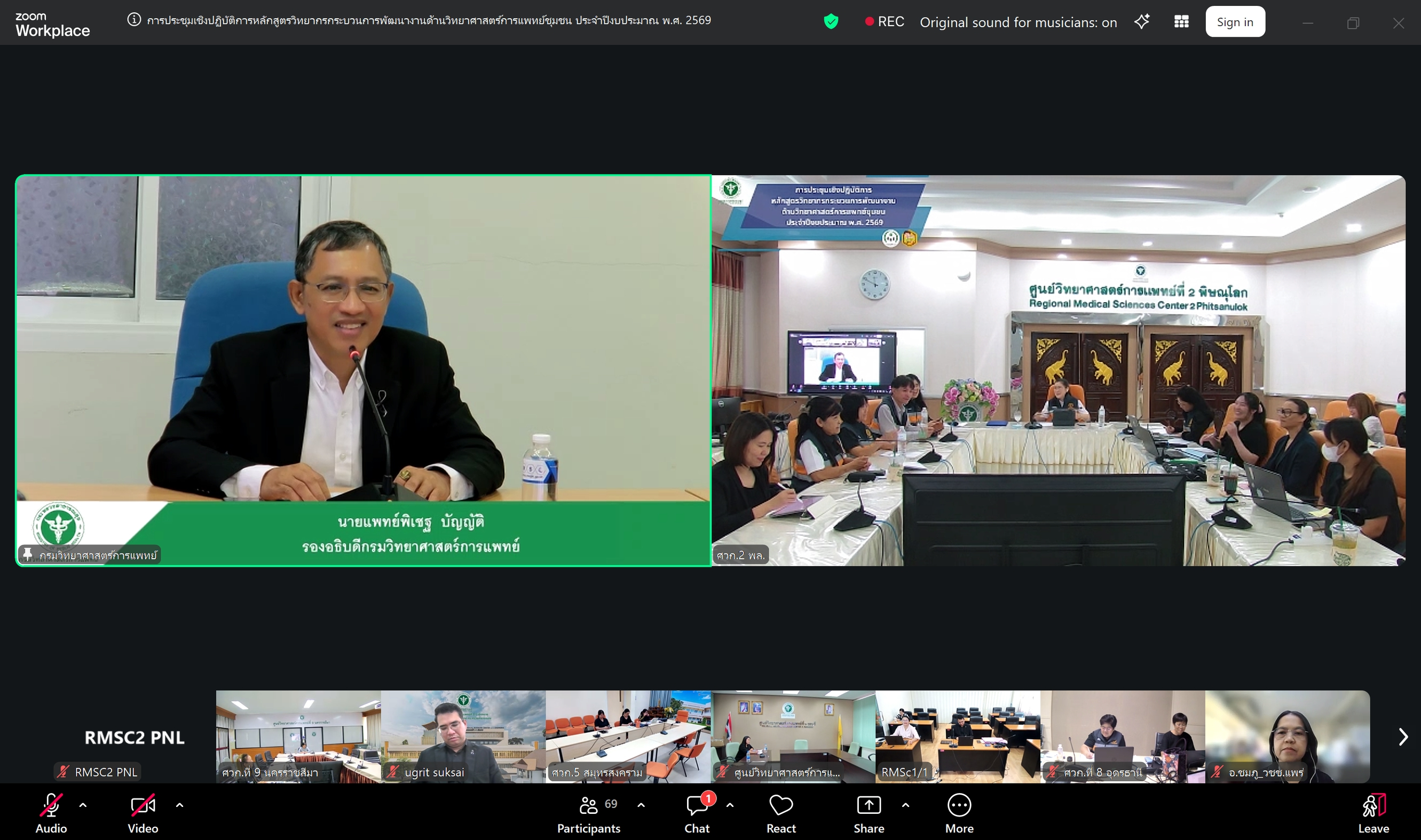
Task: Expand the chat options arrow
Action: [x=730, y=804]
